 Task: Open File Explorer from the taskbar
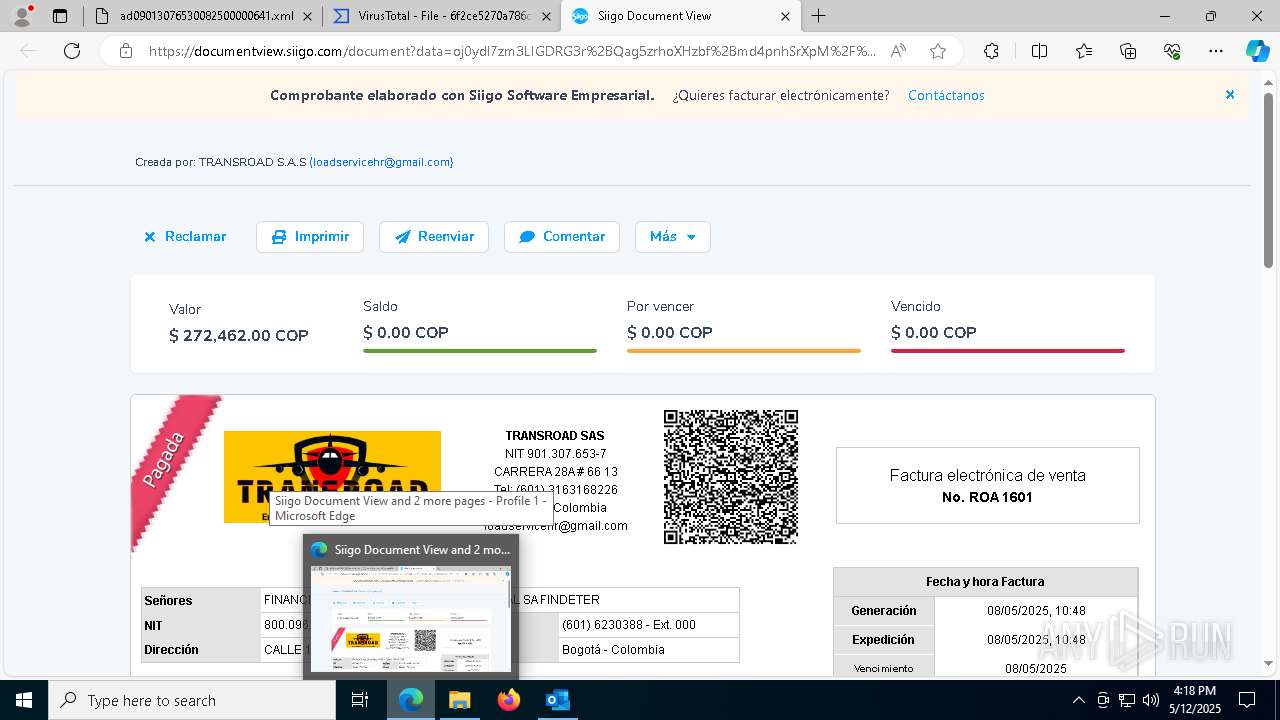click(x=459, y=700)
